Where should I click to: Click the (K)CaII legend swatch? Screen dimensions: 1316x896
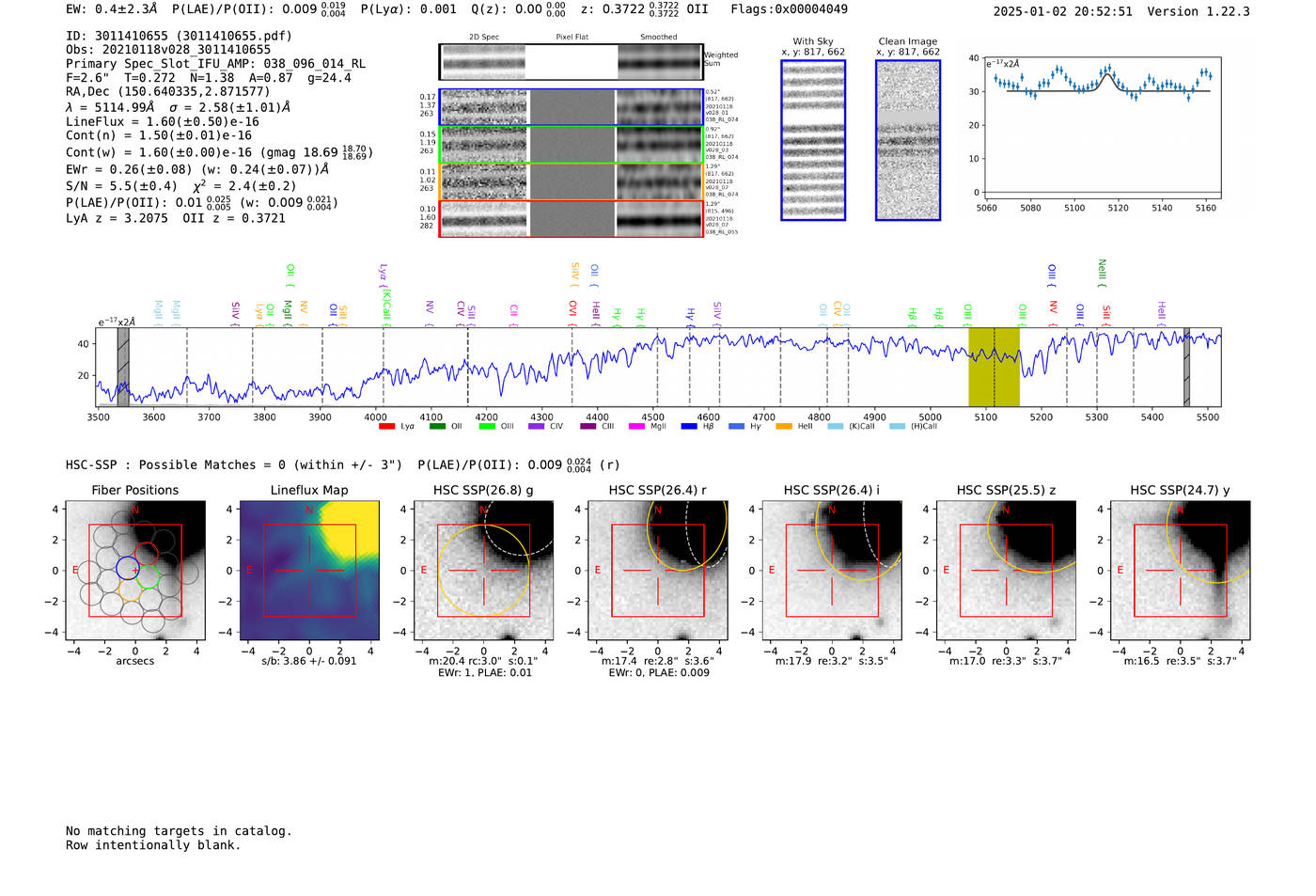coord(836,427)
